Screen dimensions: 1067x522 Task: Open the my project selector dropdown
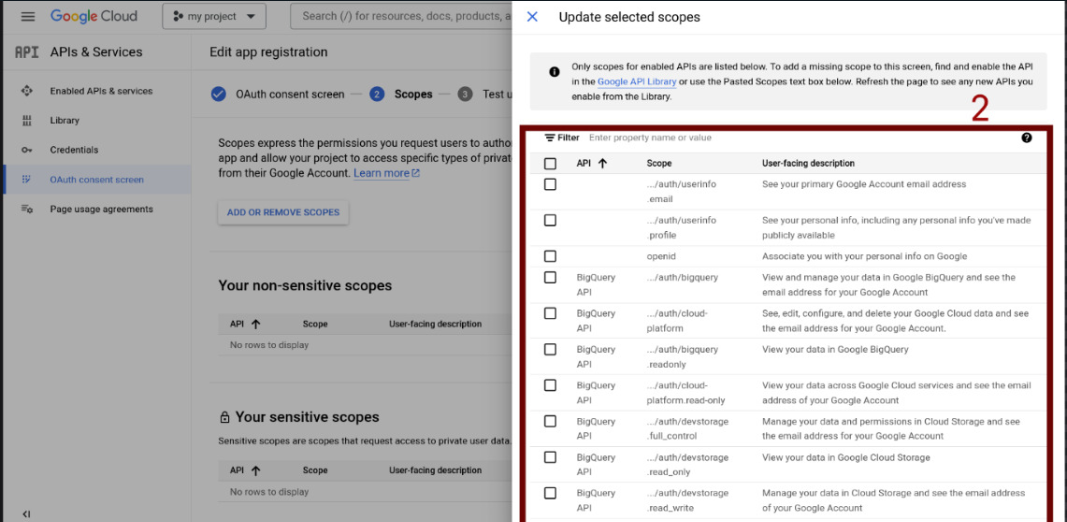click(214, 16)
